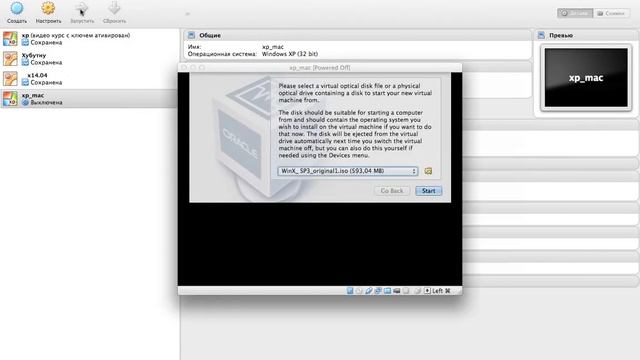Screen dimensions: 640x360
Task: Click powered-off state icon under xp_mac
Action: pos(25,102)
